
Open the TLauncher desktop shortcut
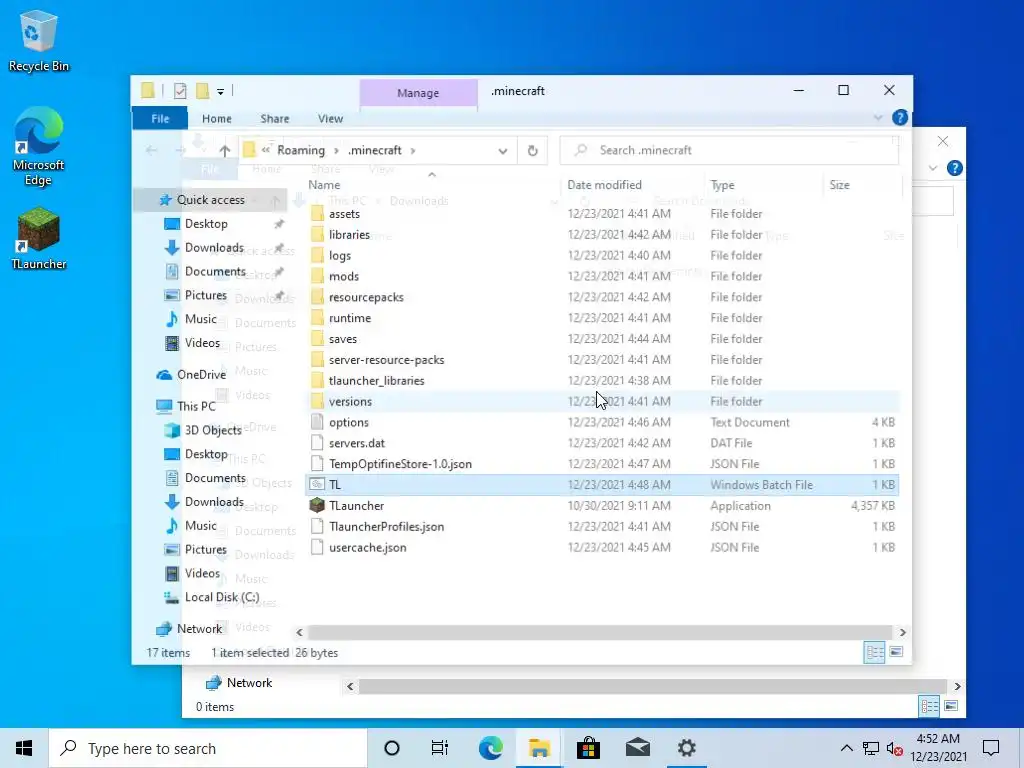(38, 238)
